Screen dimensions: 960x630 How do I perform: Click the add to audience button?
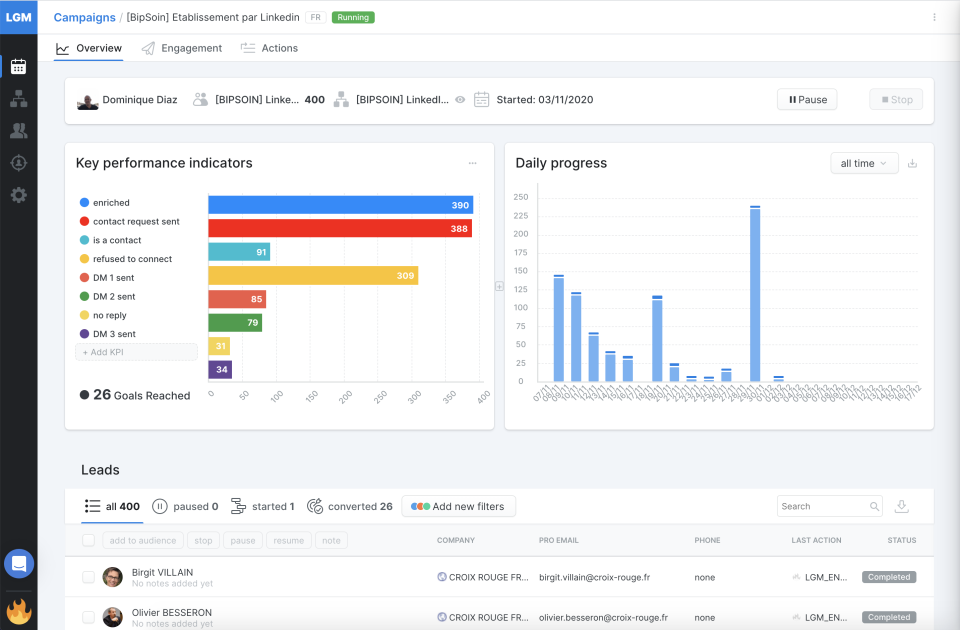tap(143, 541)
